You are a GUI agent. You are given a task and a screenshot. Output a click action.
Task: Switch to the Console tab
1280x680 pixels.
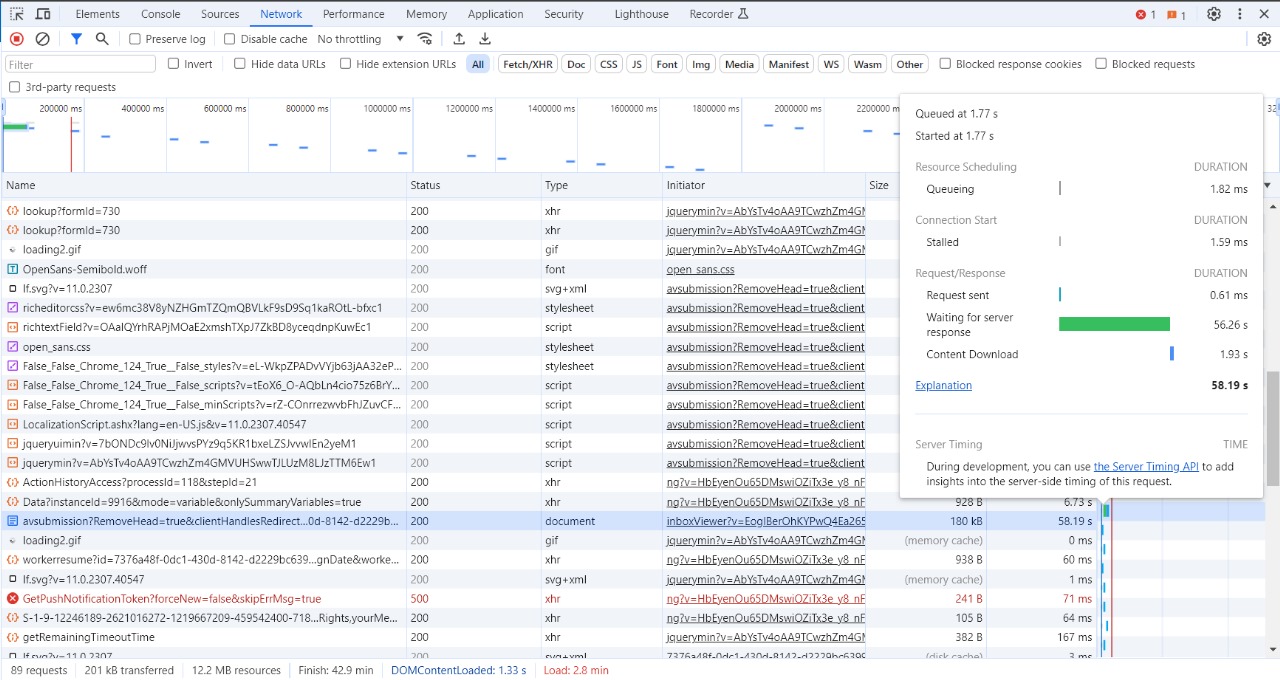tap(161, 14)
